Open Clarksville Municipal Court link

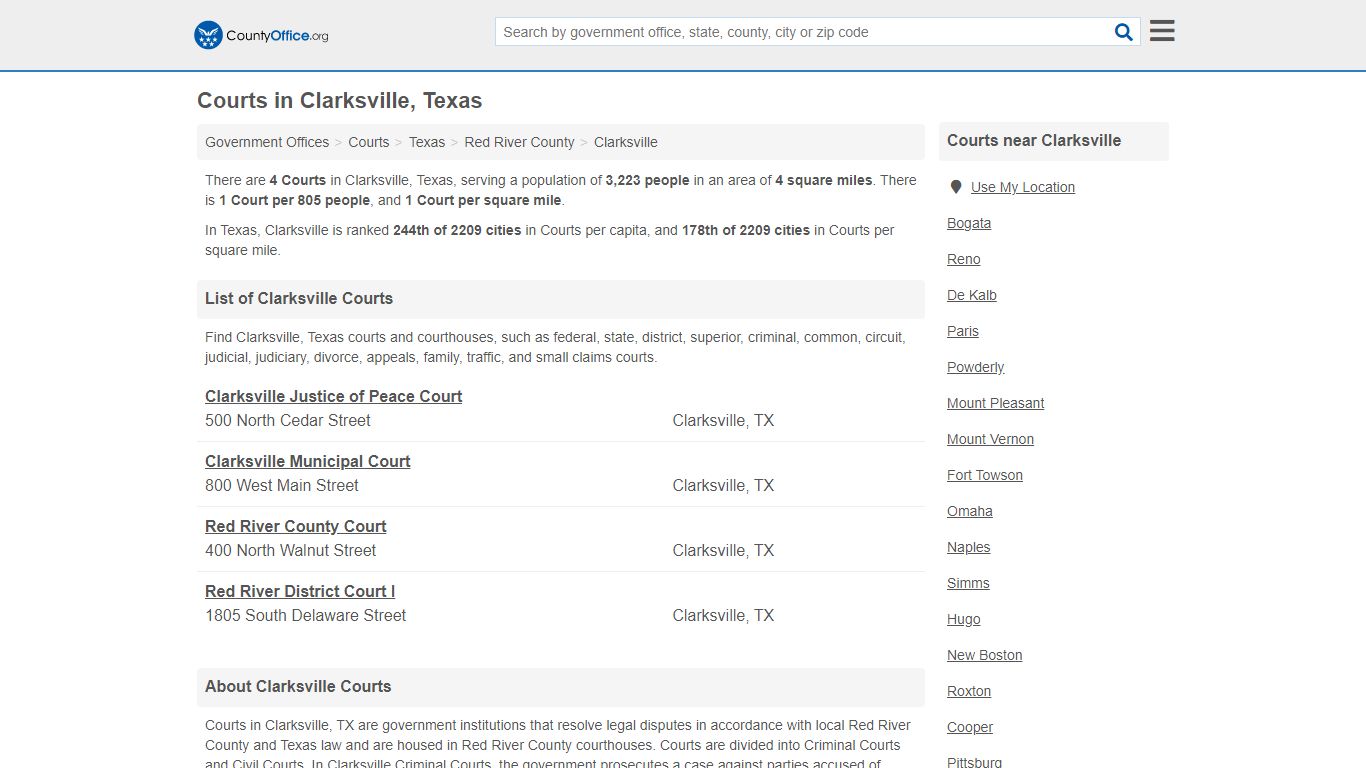pos(308,461)
